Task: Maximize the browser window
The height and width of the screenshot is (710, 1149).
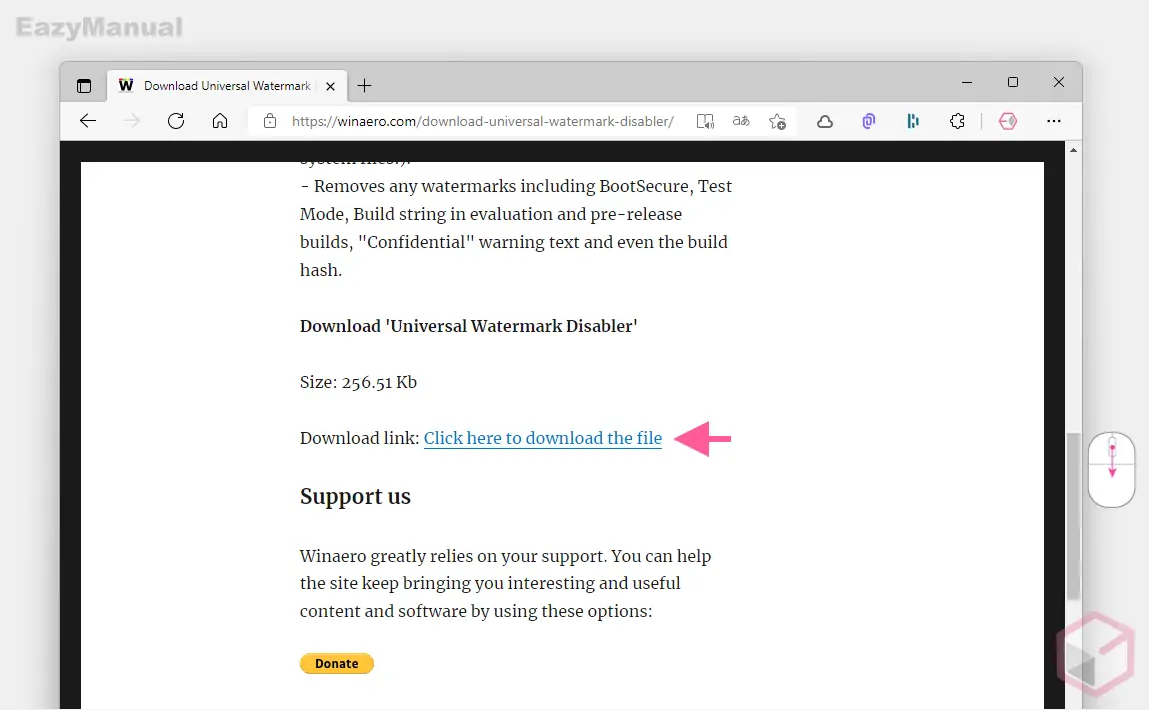Action: click(x=1013, y=83)
